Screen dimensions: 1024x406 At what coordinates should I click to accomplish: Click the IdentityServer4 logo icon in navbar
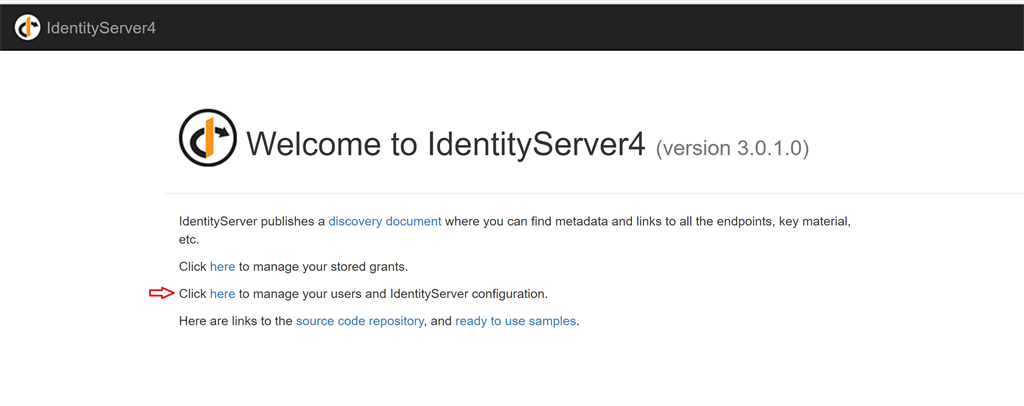pyautogui.click(x=27, y=27)
